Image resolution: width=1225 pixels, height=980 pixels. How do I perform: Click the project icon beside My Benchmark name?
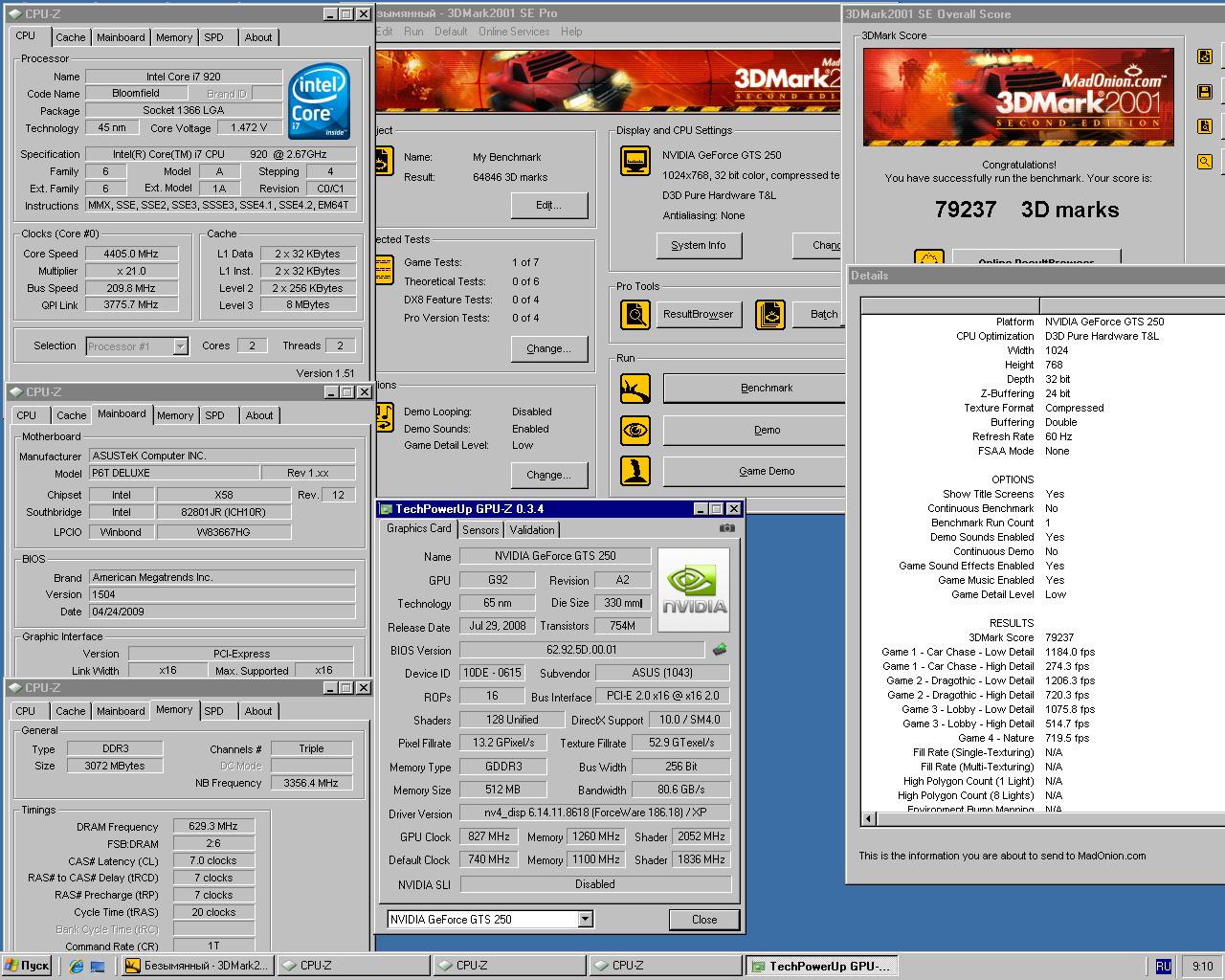point(383,161)
